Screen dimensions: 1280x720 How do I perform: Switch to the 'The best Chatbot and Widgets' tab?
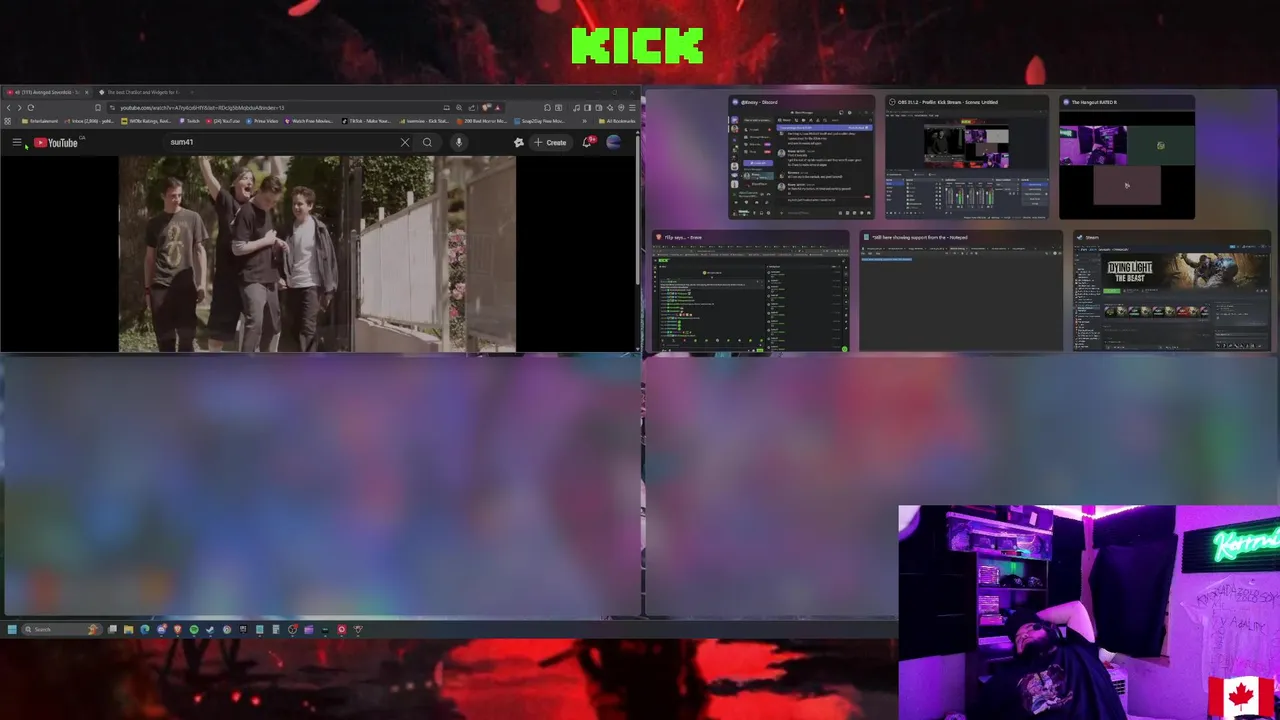coord(140,92)
